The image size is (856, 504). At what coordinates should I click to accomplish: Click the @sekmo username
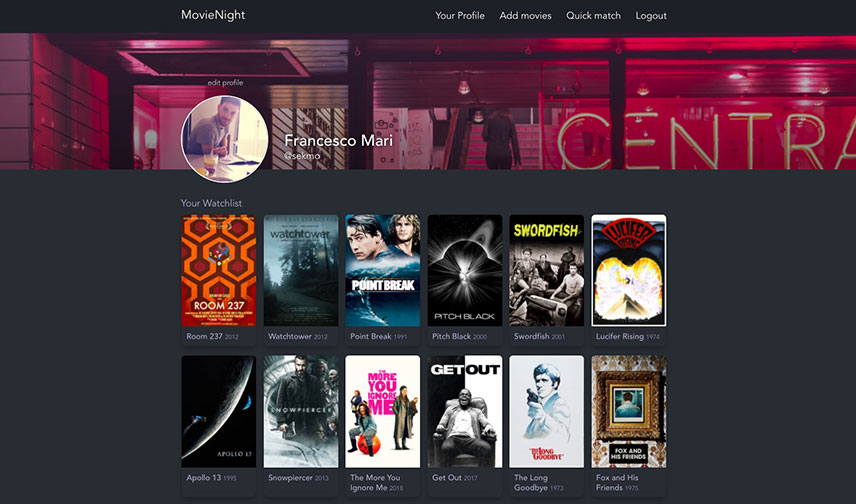tap(302, 156)
